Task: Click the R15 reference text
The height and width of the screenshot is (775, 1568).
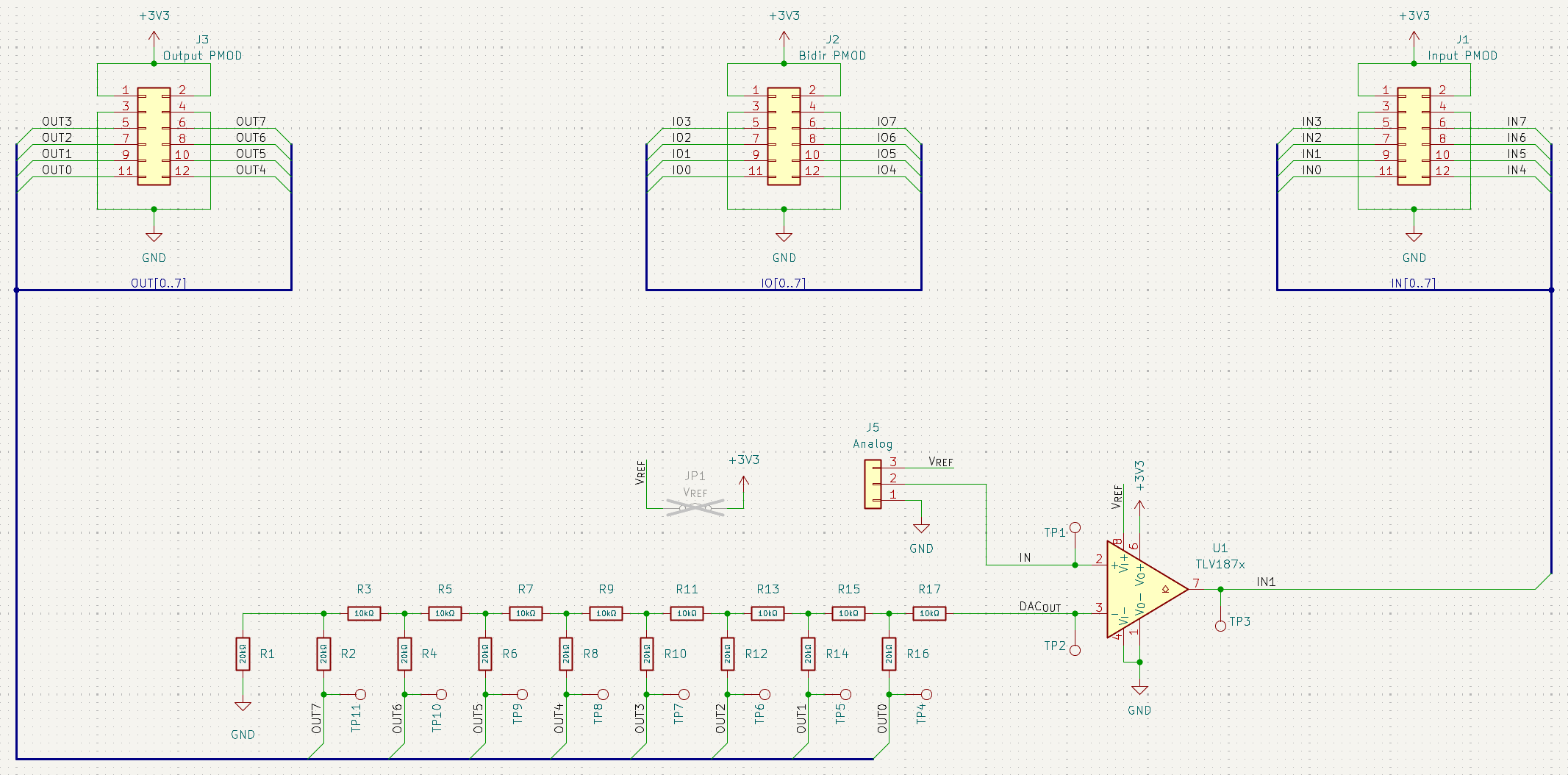Action: [x=848, y=589]
